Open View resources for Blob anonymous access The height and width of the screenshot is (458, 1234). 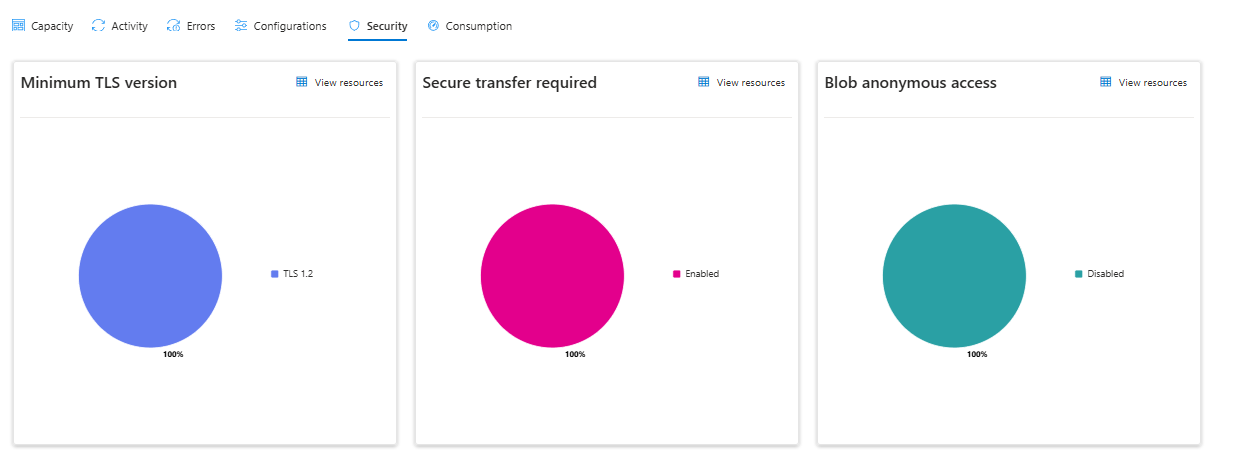(x=1143, y=82)
